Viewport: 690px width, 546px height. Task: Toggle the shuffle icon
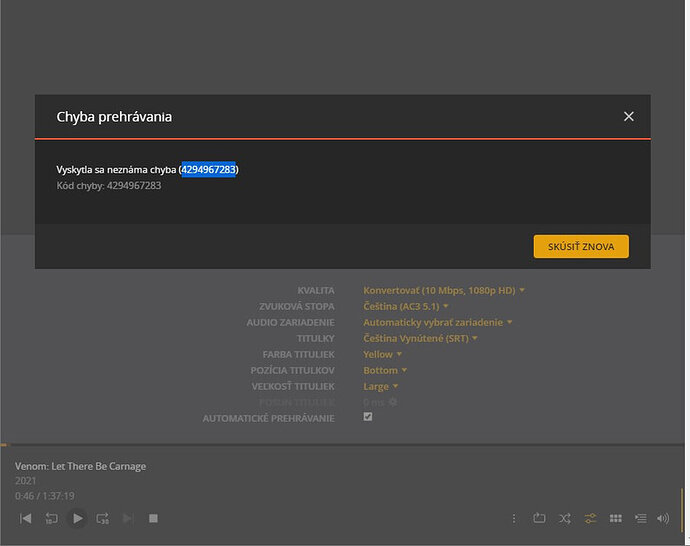pyautogui.click(x=565, y=518)
